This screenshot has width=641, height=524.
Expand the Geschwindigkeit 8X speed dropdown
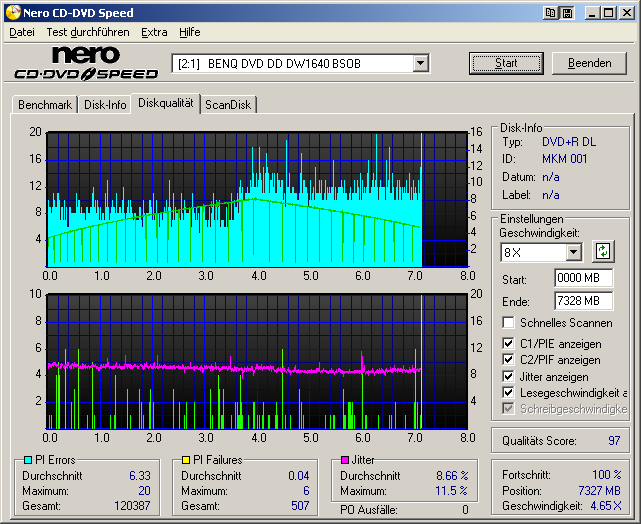[573, 252]
